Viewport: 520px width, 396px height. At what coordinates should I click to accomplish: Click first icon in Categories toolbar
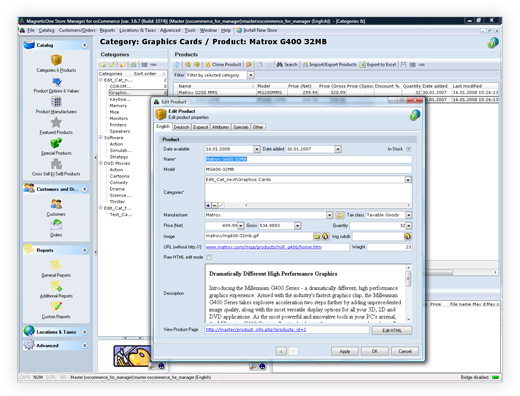point(103,65)
